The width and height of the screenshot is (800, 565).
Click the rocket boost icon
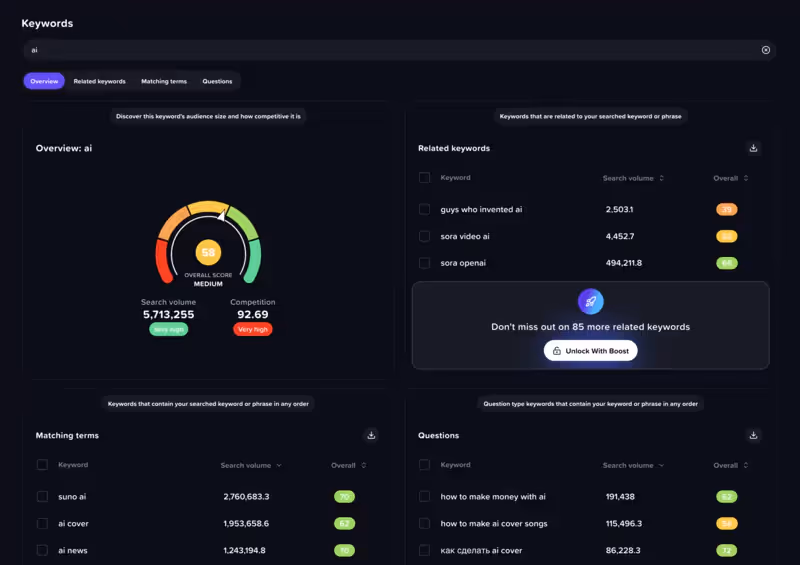(x=590, y=302)
